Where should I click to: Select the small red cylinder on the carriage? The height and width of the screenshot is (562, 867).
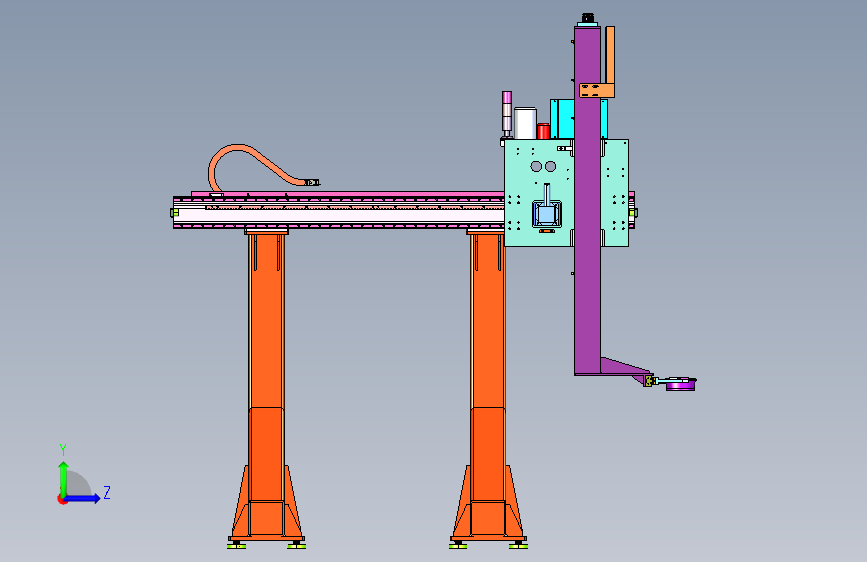543,131
